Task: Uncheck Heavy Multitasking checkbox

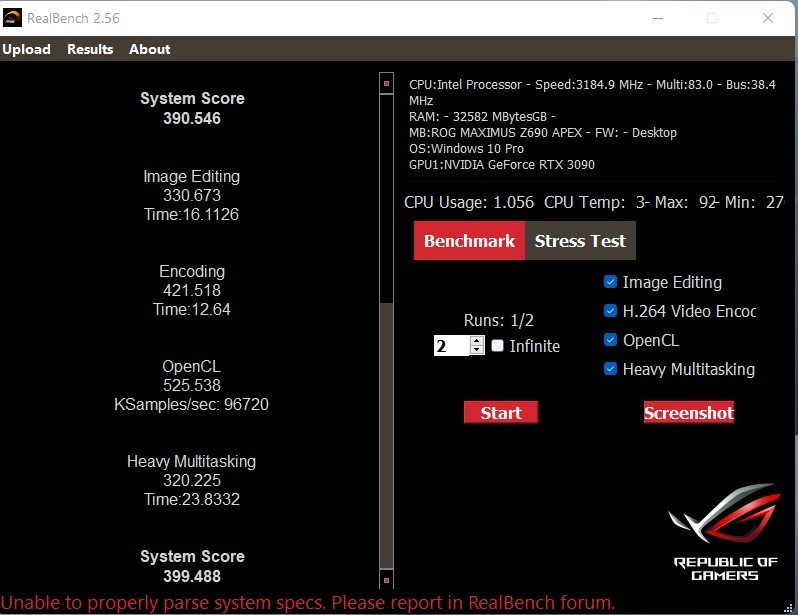Action: pos(610,369)
